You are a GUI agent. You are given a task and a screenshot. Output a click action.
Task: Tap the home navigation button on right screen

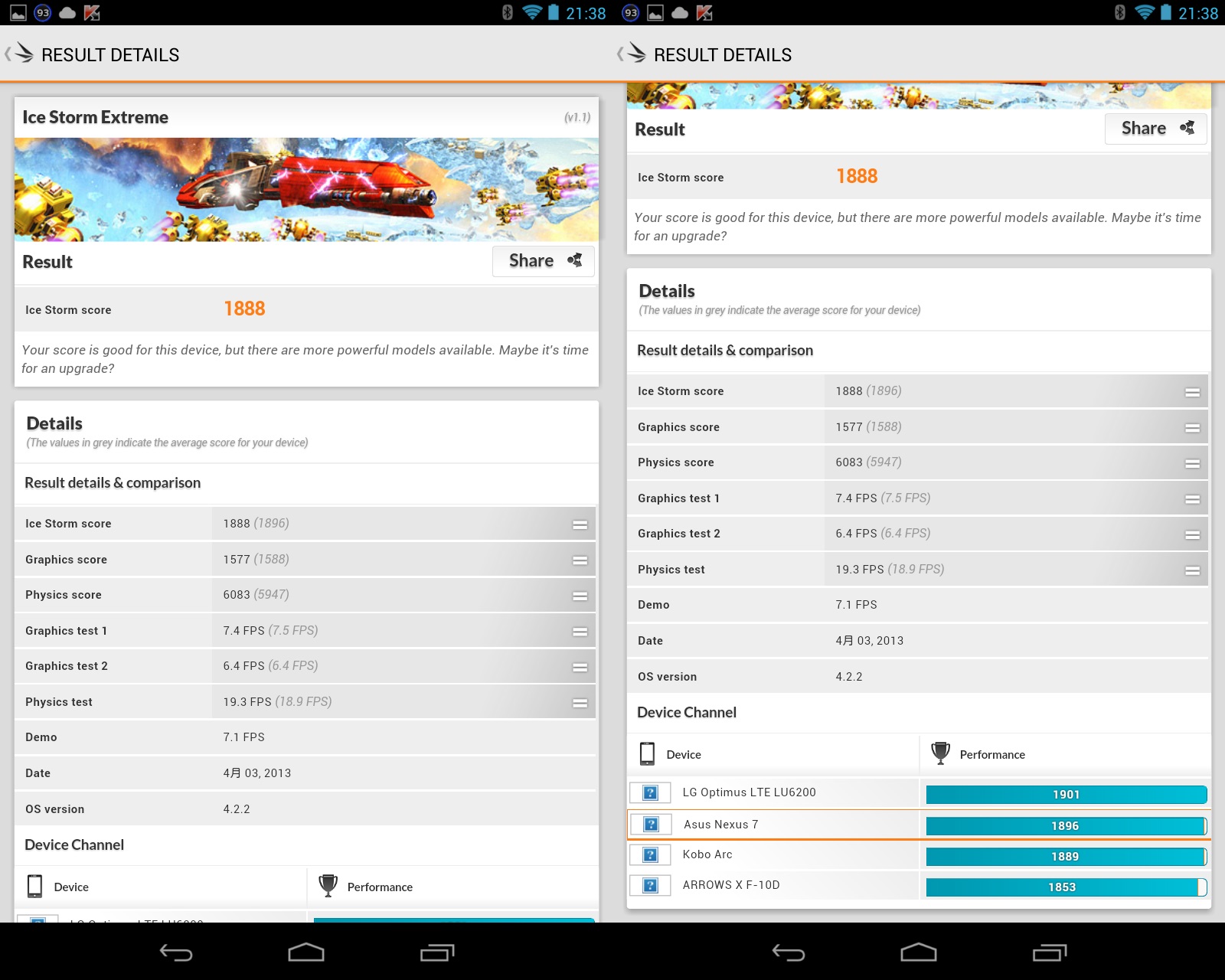tap(919, 952)
